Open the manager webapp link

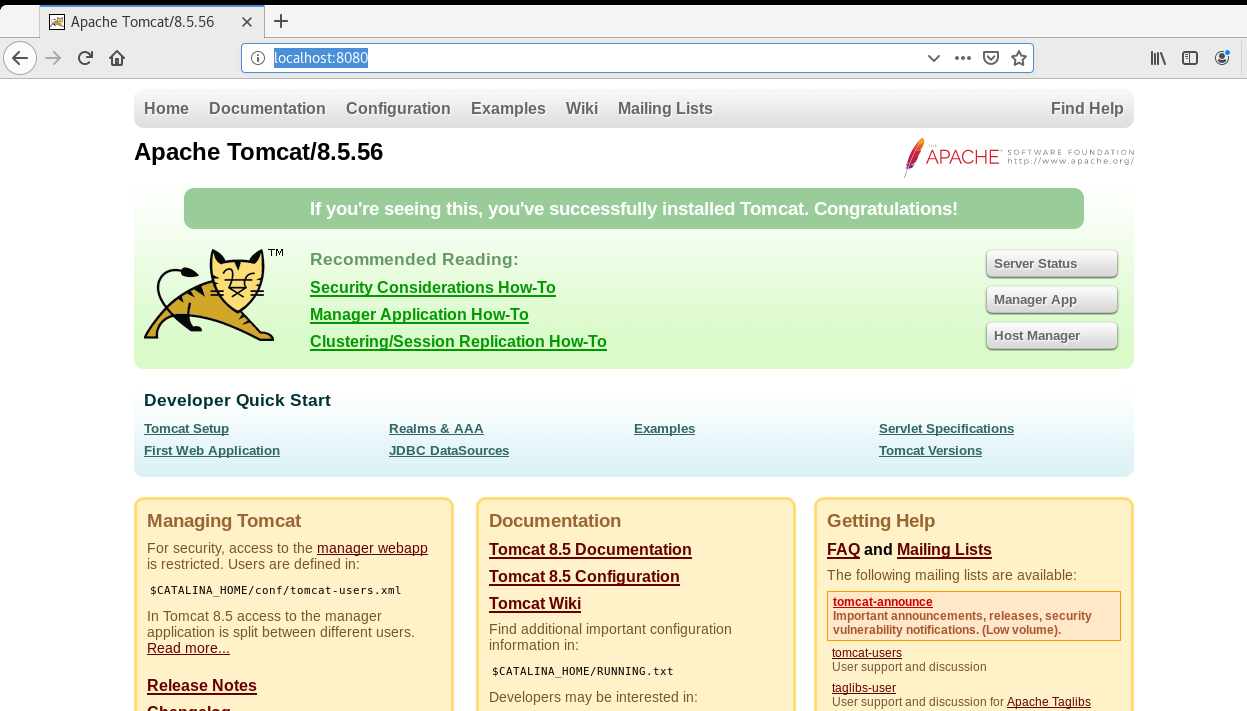[x=372, y=548]
